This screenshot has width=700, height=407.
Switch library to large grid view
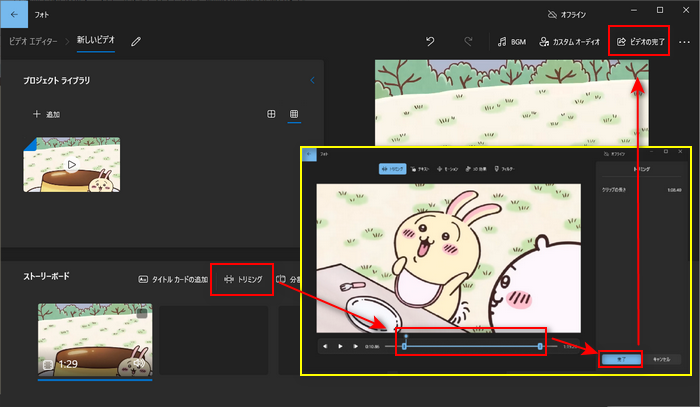click(x=271, y=115)
